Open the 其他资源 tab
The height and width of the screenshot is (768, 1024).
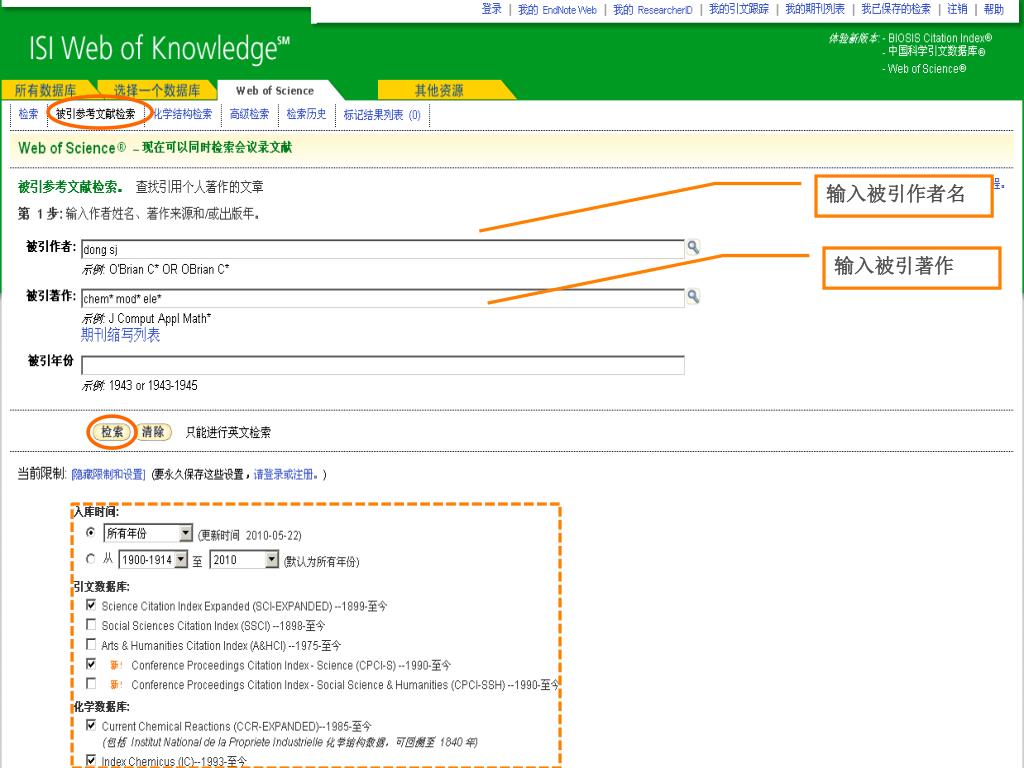439,90
